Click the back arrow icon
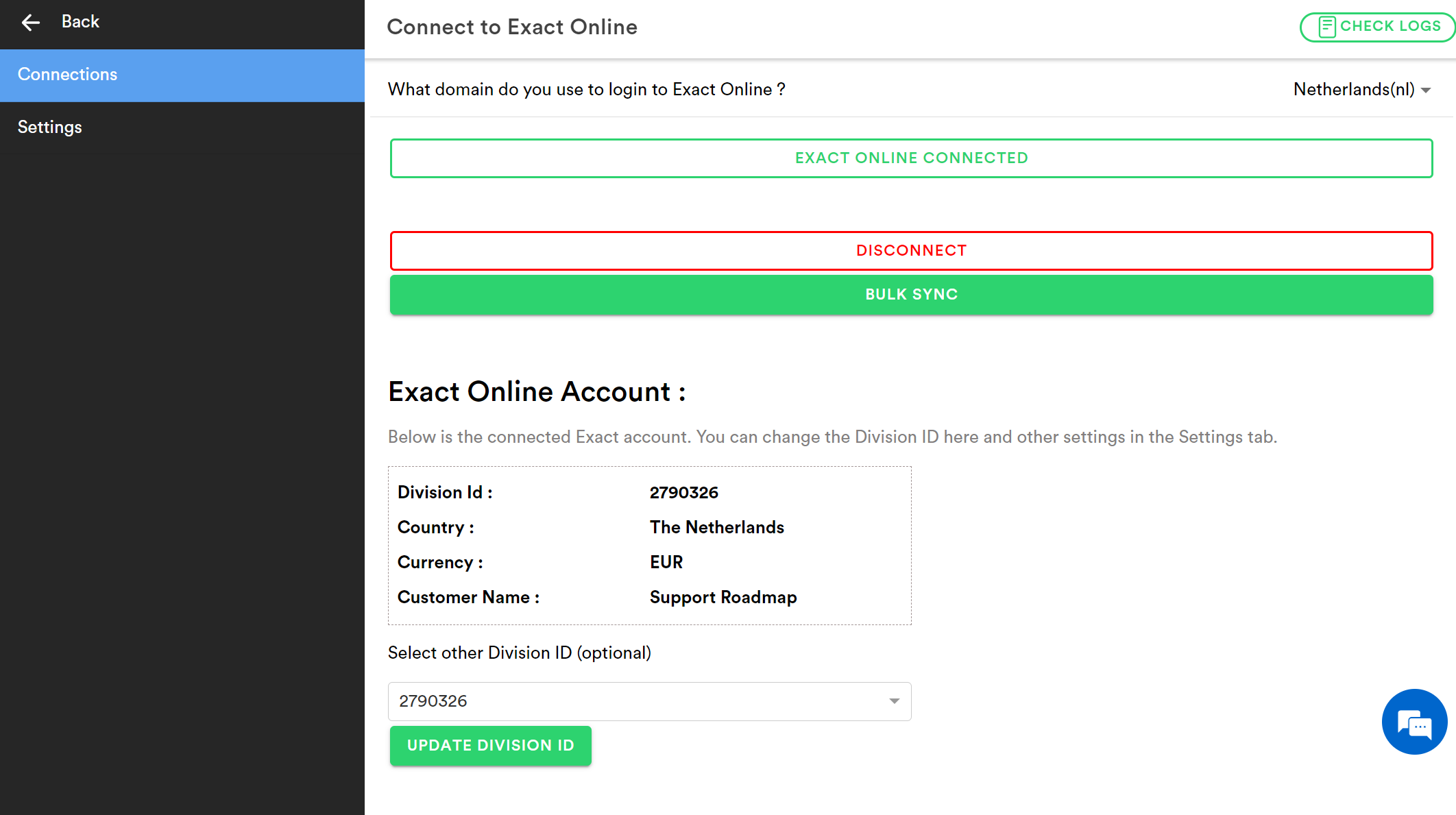The image size is (1456, 815). (31, 23)
